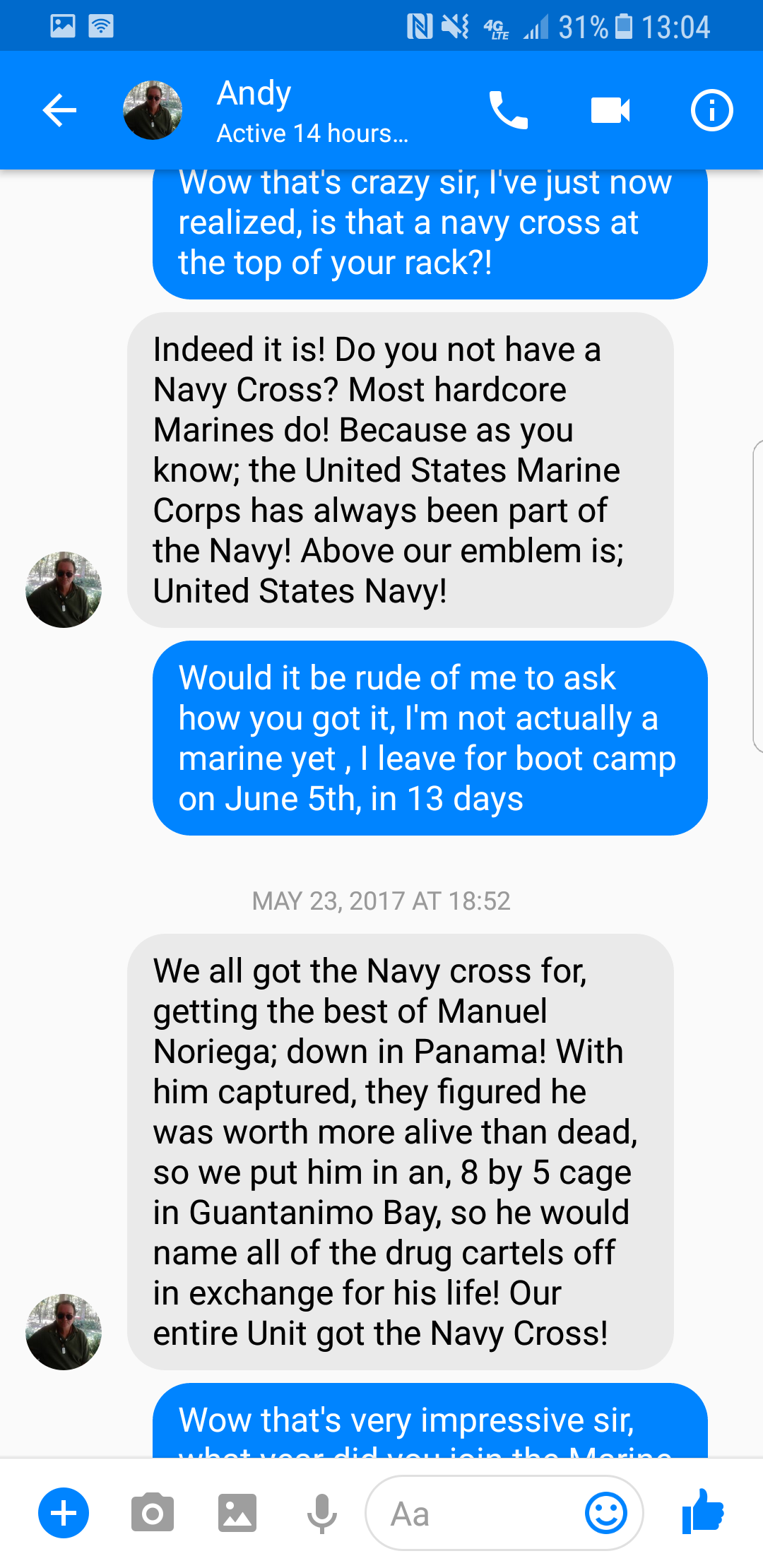This screenshot has width=763, height=1568.
Task: Start a video call with Andy
Action: point(610,110)
